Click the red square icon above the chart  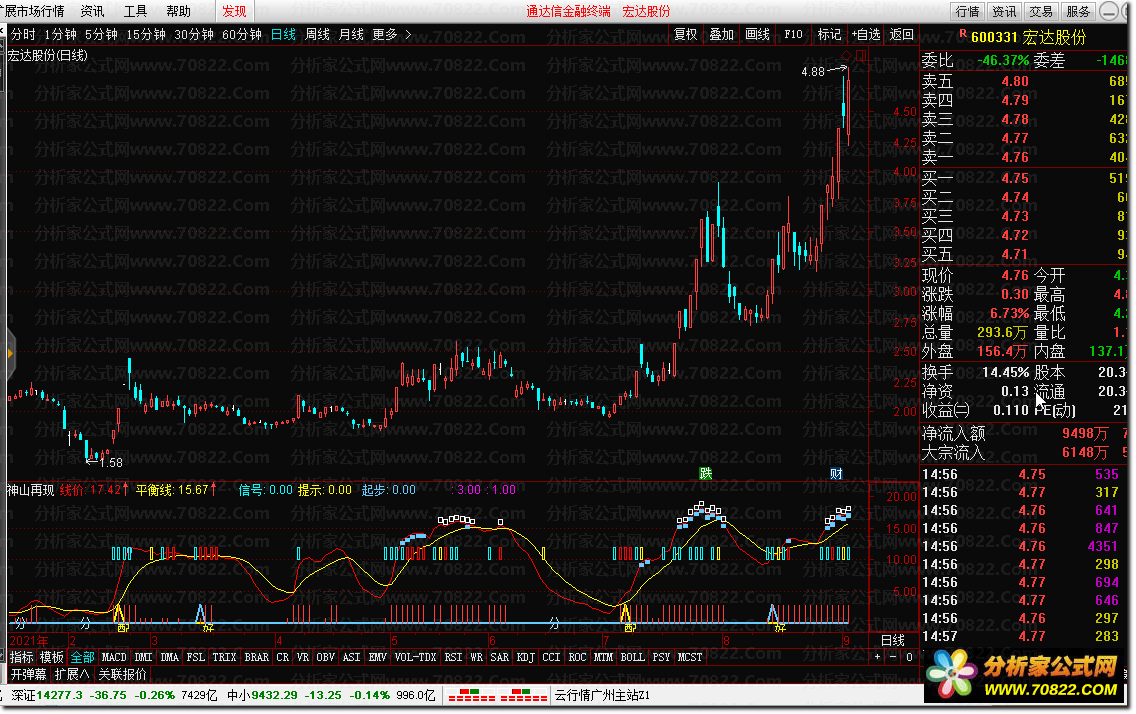[x=861, y=56]
